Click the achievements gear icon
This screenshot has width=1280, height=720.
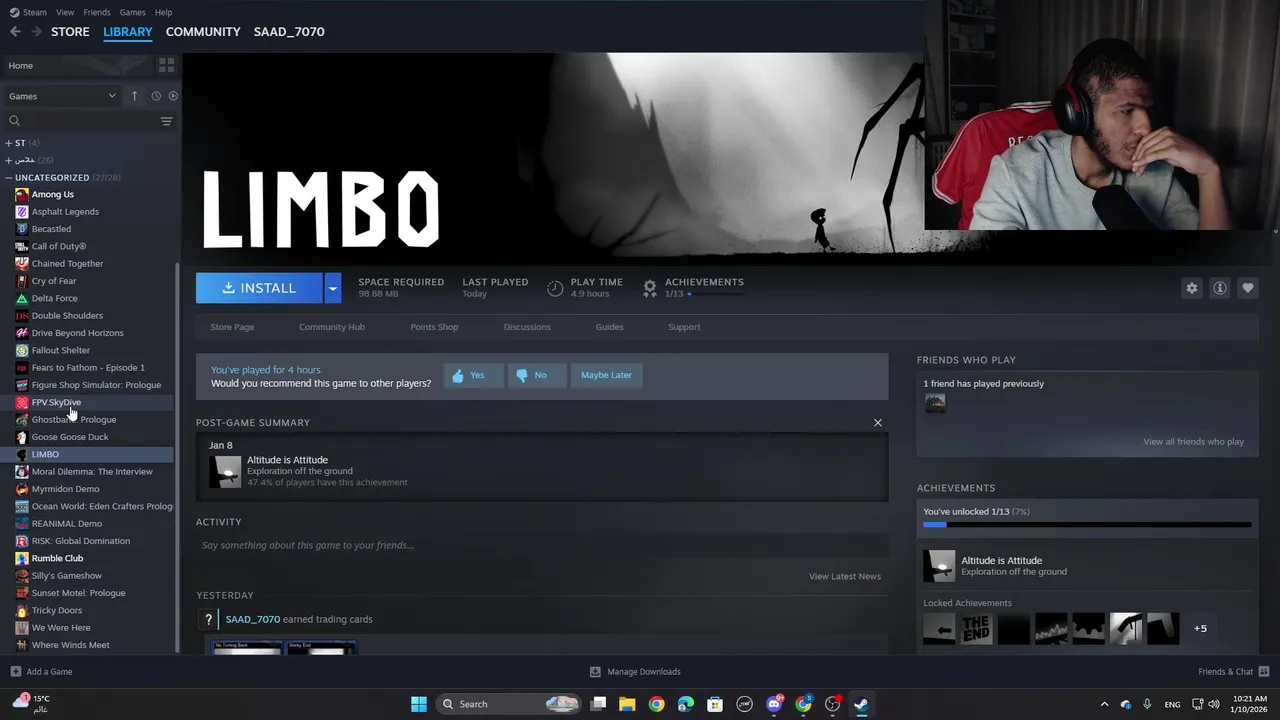[x=650, y=288]
